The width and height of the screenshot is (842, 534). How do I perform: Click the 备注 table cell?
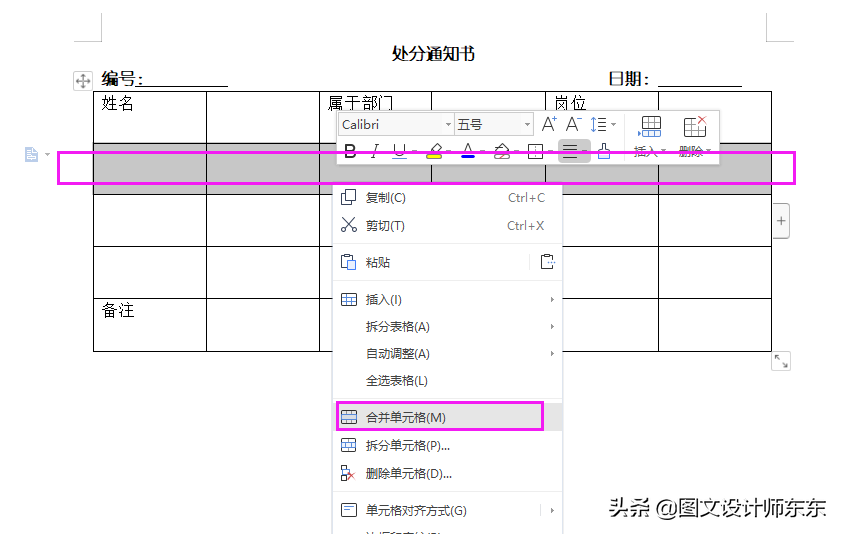[150, 325]
